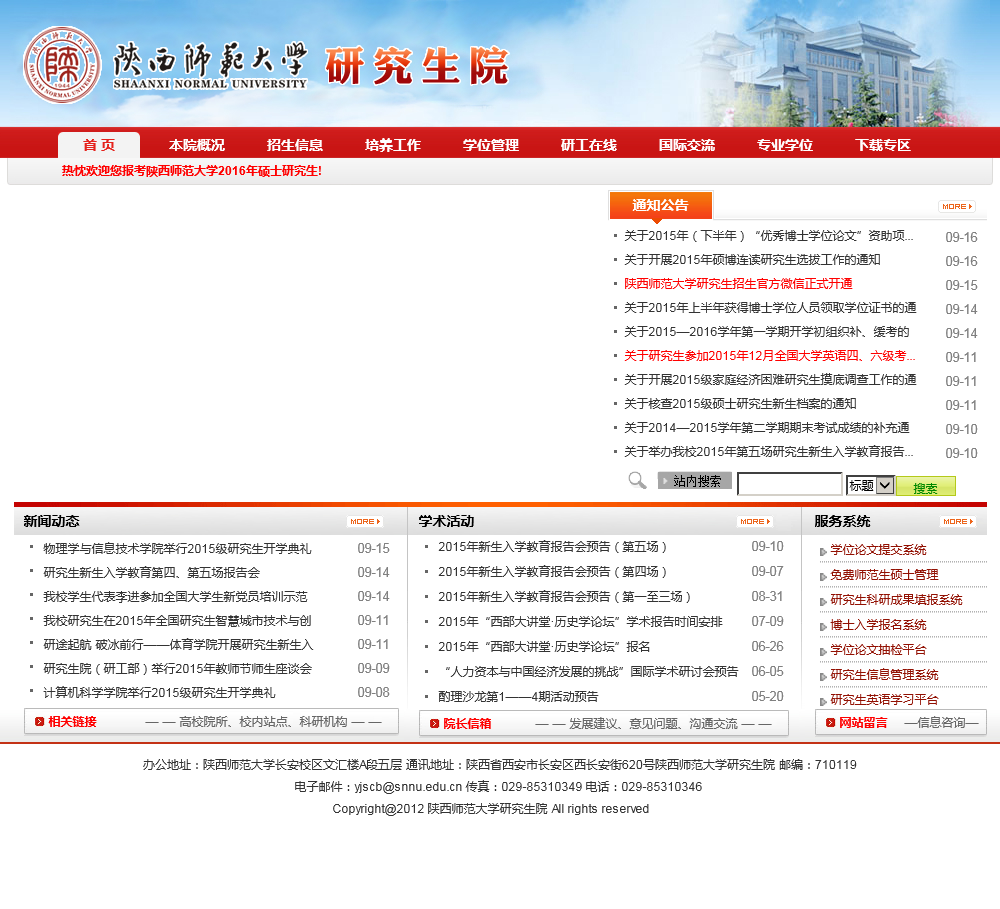Click the 热忱欢迎您报考 2016年硕士研究生 banner text

191,171
